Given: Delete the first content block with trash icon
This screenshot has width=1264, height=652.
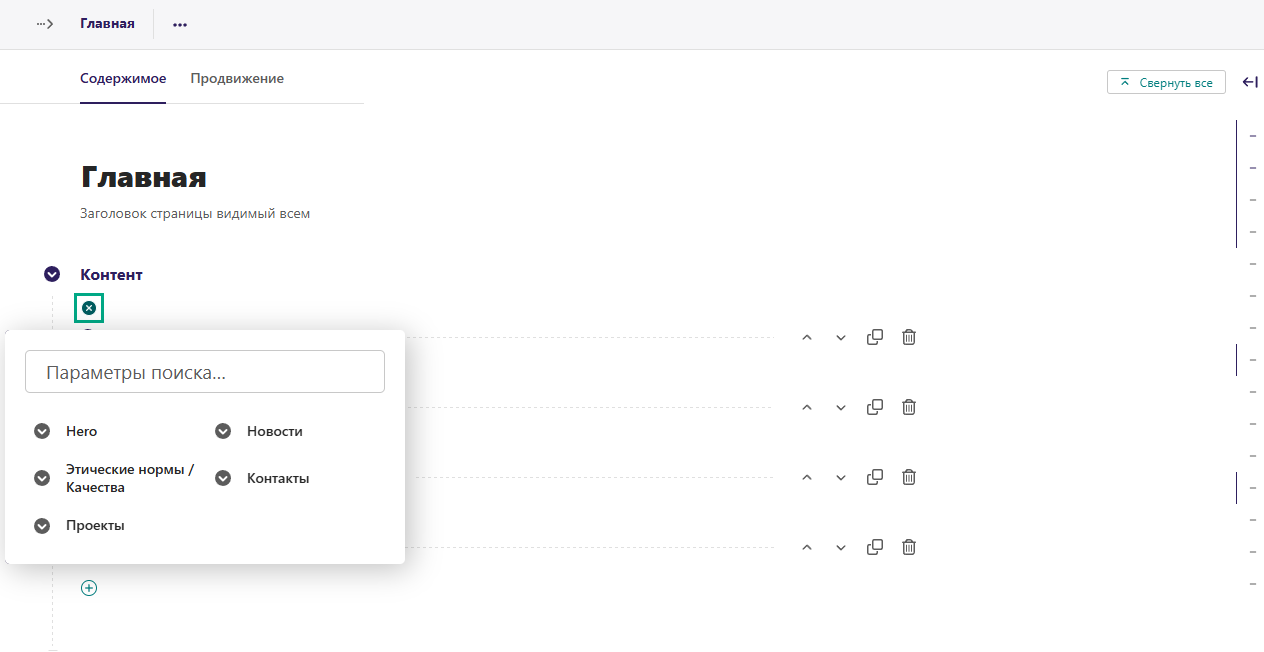Looking at the screenshot, I should 909,337.
